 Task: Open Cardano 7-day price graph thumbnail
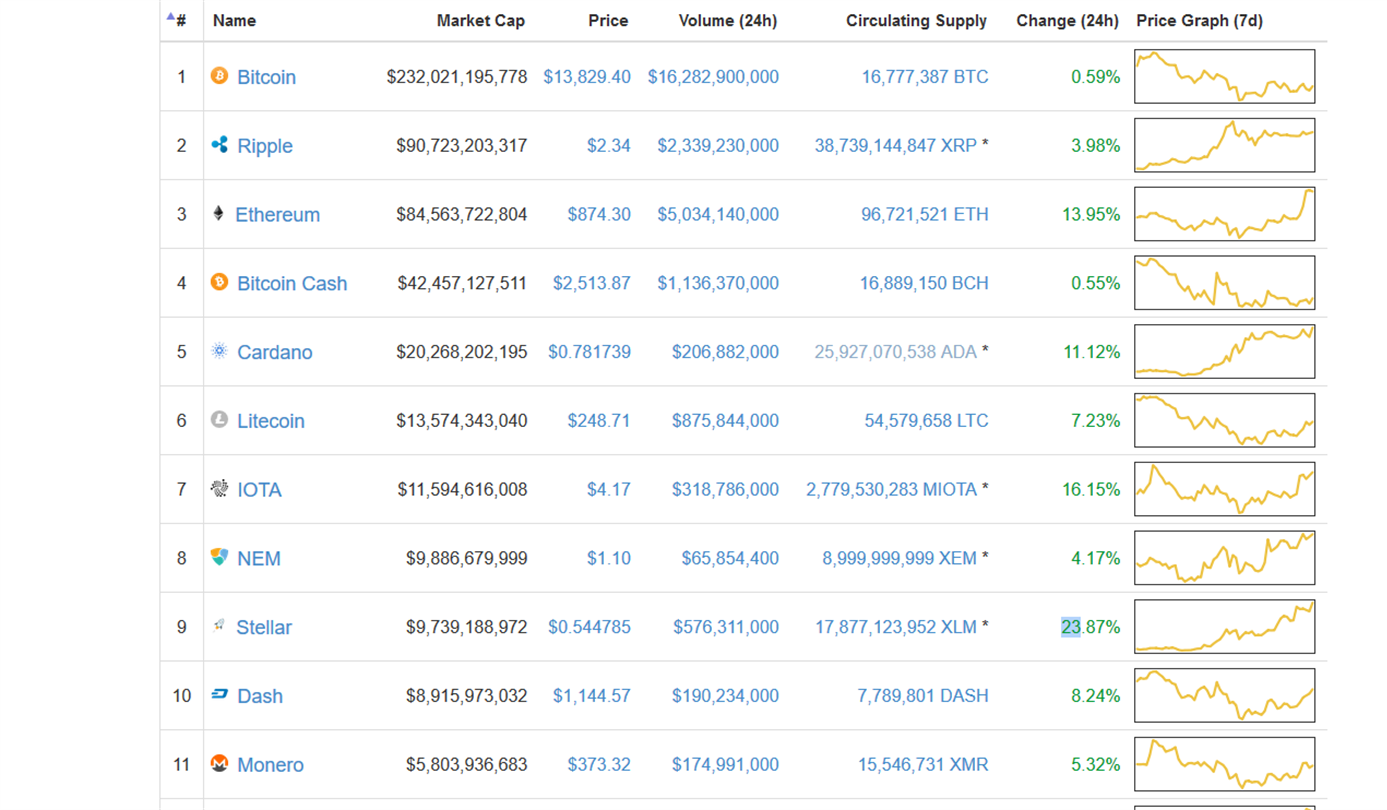tap(1224, 352)
